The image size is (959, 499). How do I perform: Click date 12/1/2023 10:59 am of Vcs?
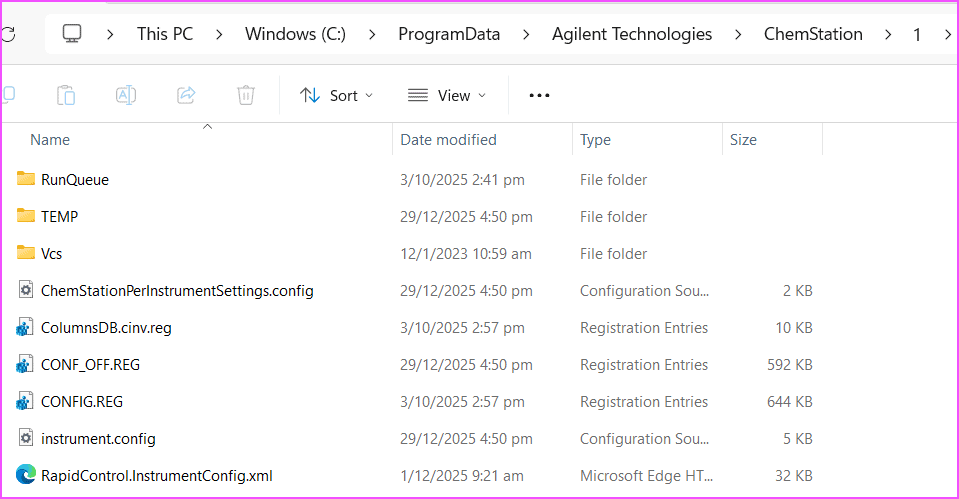[466, 254]
